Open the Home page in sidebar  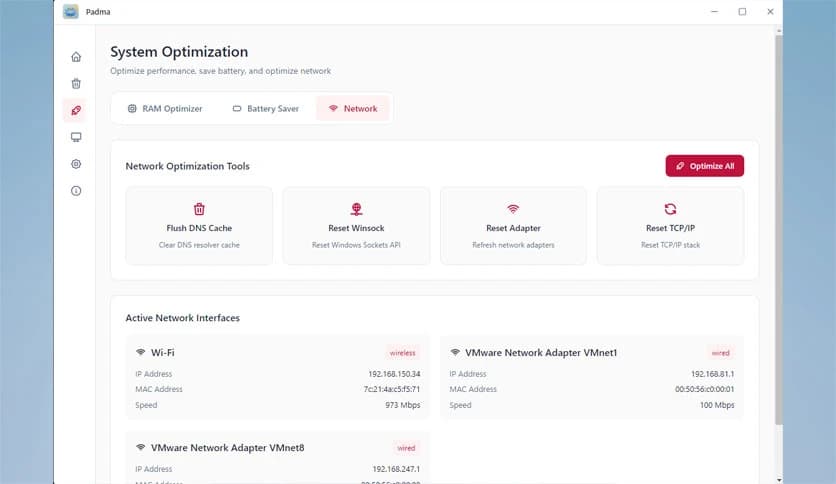(76, 57)
